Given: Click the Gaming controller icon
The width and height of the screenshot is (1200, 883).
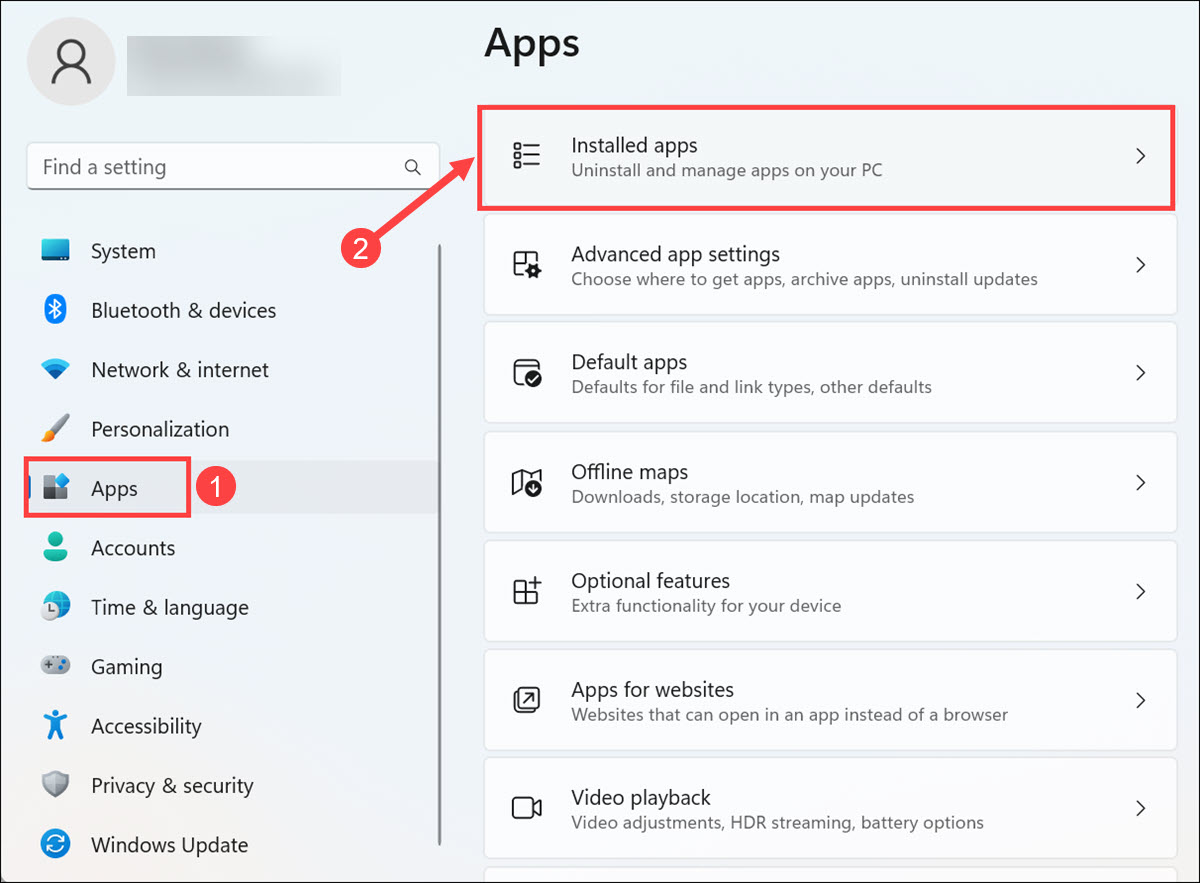Looking at the screenshot, I should 55,666.
